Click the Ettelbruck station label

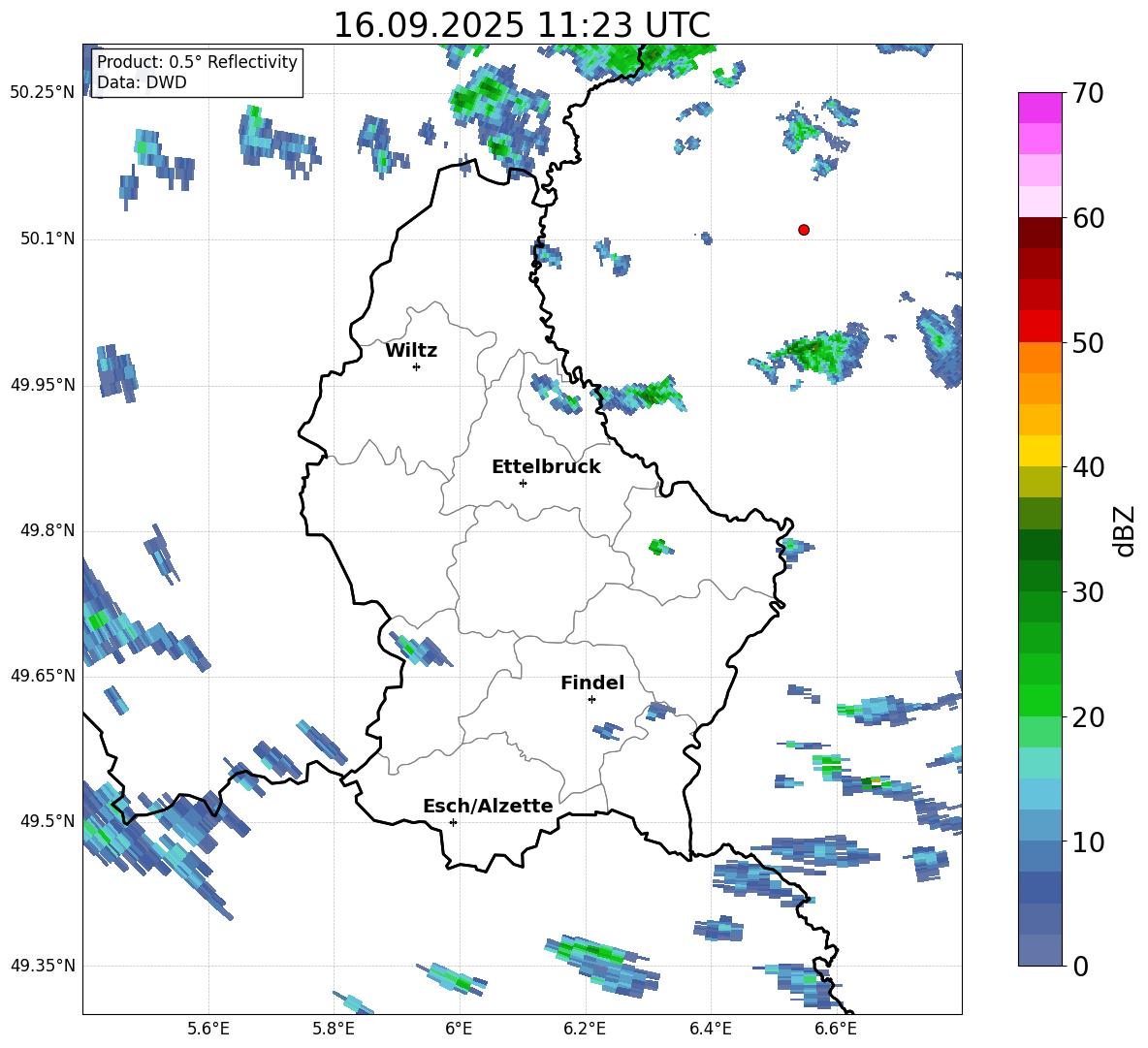(x=546, y=467)
